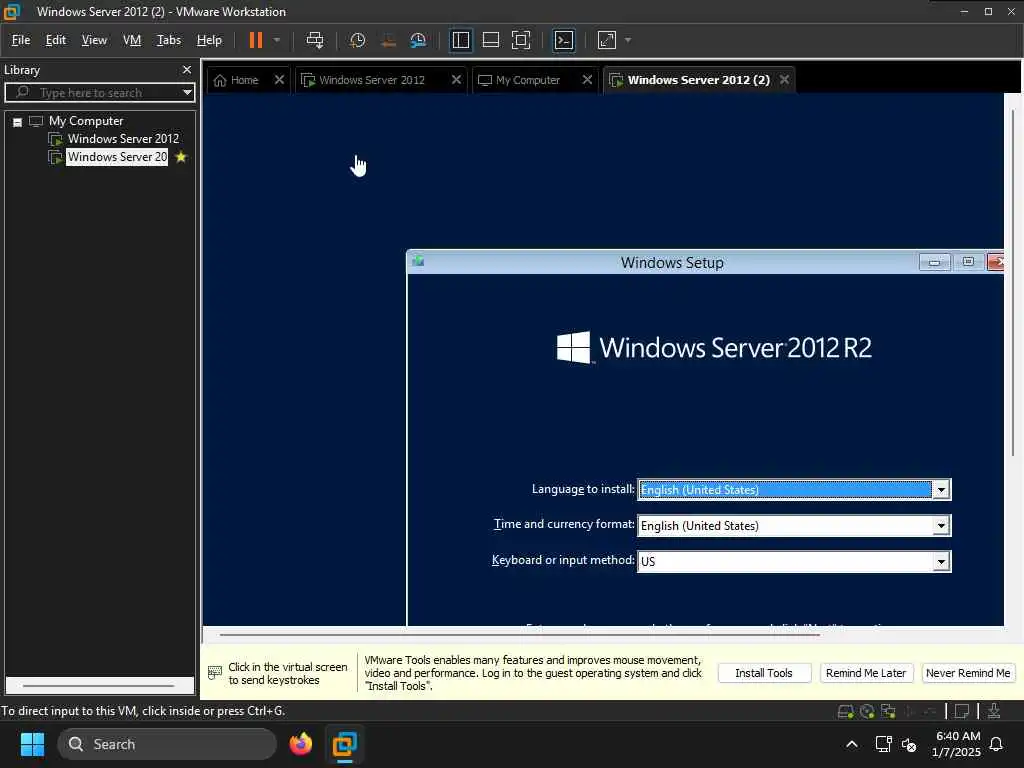Image resolution: width=1024 pixels, height=768 pixels.
Task: Click the network adapter status bar icon
Action: pos(888,711)
